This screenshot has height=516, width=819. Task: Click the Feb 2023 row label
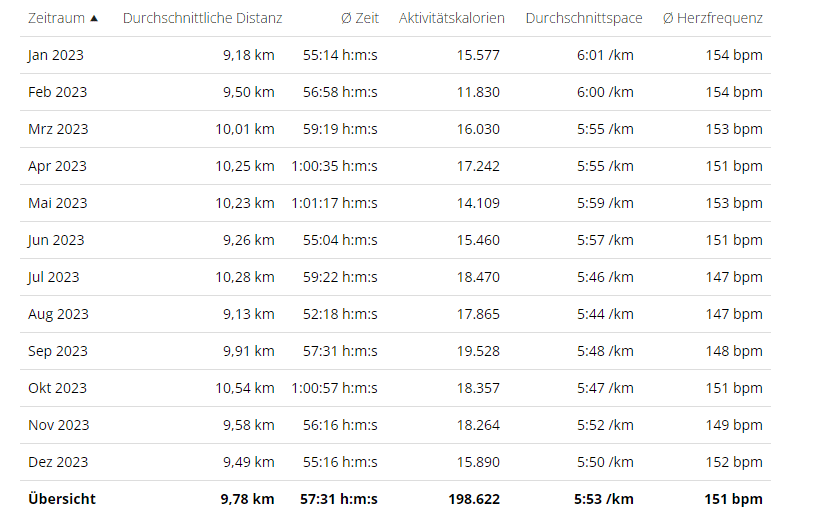(x=57, y=92)
